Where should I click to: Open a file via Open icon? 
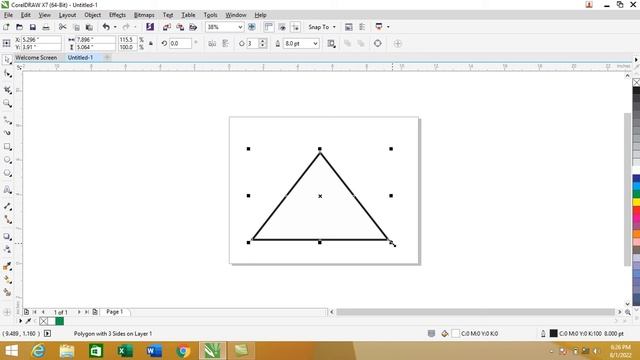tap(19, 27)
